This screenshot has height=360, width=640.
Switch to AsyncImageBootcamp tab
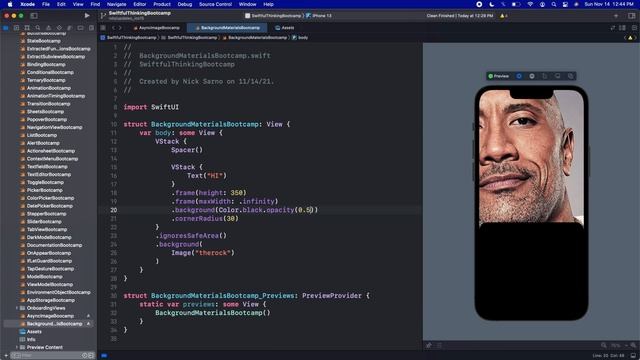(x=156, y=28)
